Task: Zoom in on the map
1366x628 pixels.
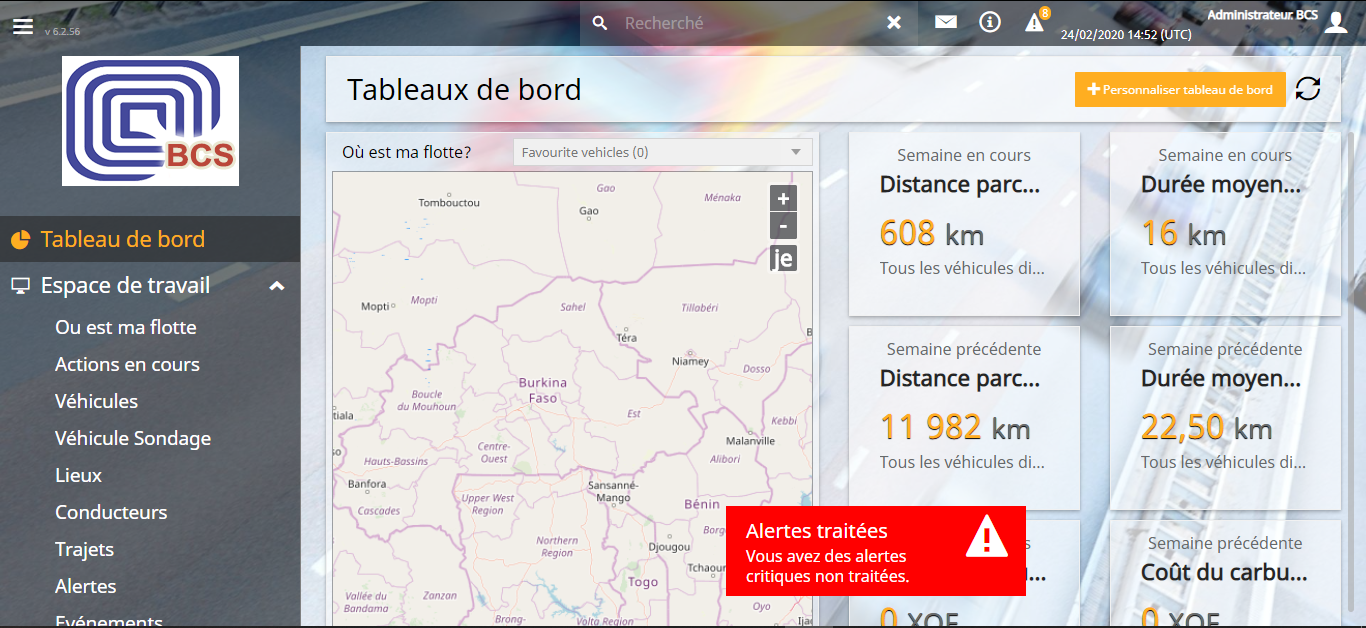Action: click(783, 198)
